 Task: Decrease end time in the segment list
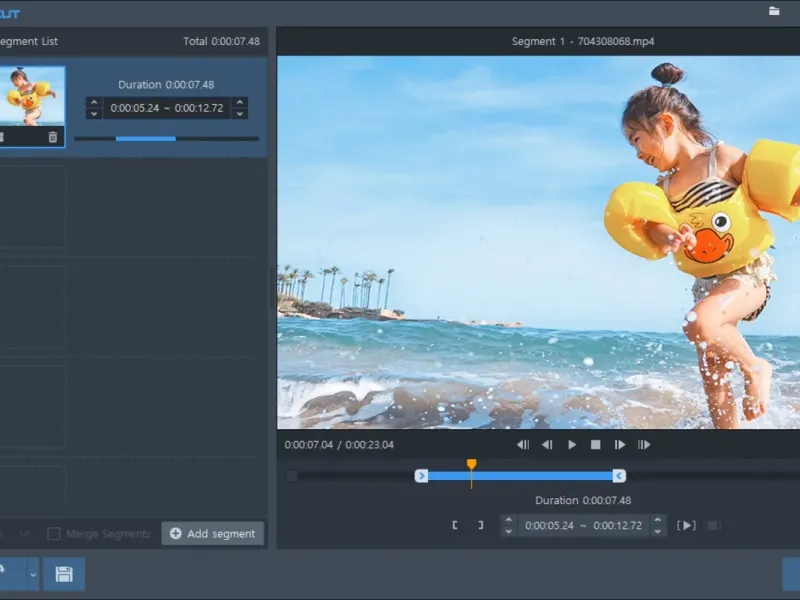[x=240, y=114]
